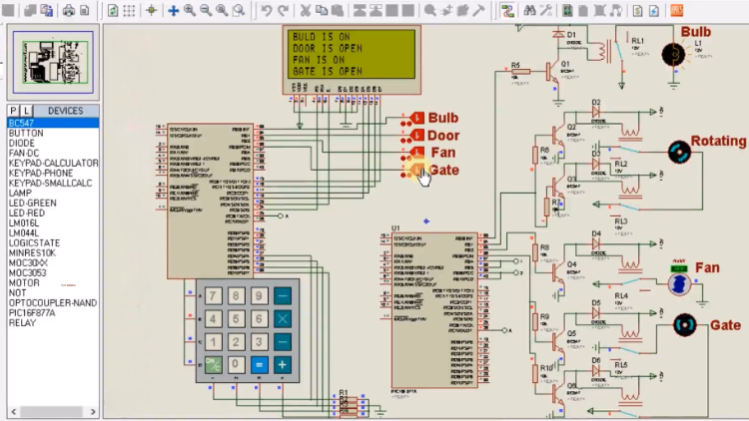This screenshot has width=749, height=421.
Task: Click the blue pan/center cross icon
Action: point(173,10)
